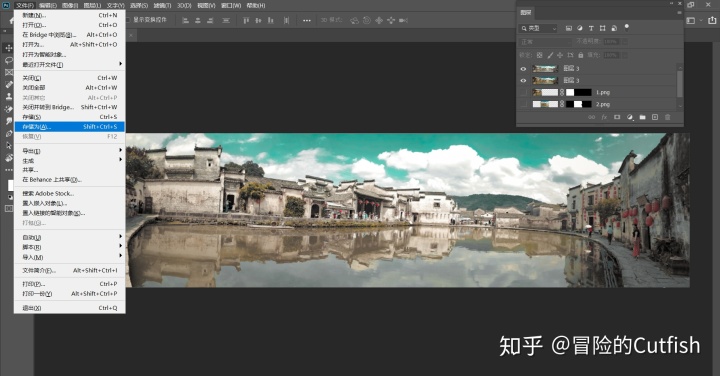Screen dimensions: 720x376
Task: Click lock position icon
Action: point(560,55)
